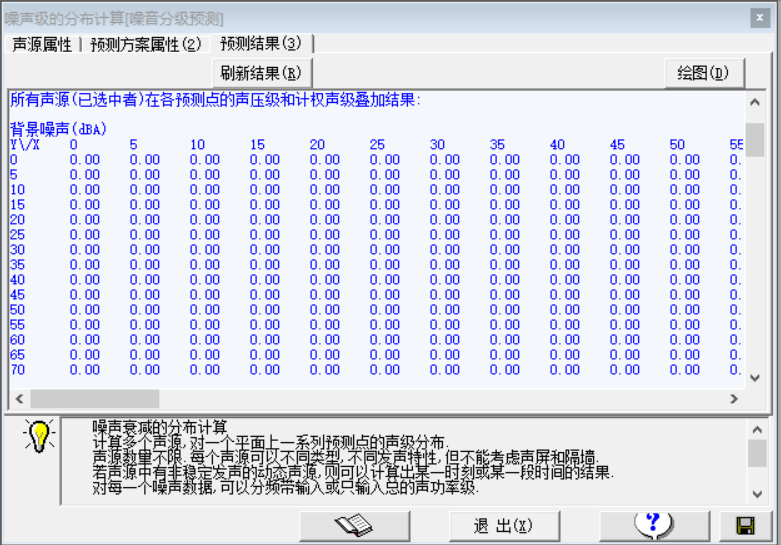Click the 退出(X) button

coord(504,526)
